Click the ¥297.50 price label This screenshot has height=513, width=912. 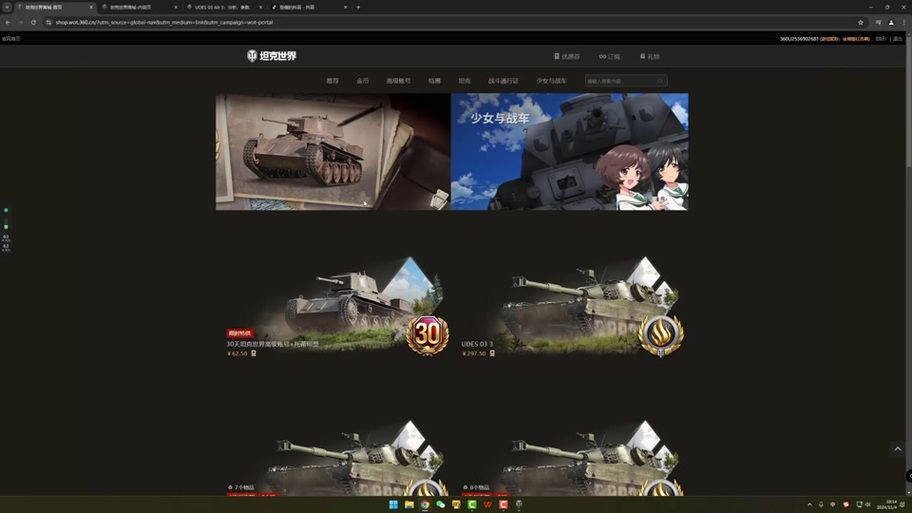click(x=474, y=353)
